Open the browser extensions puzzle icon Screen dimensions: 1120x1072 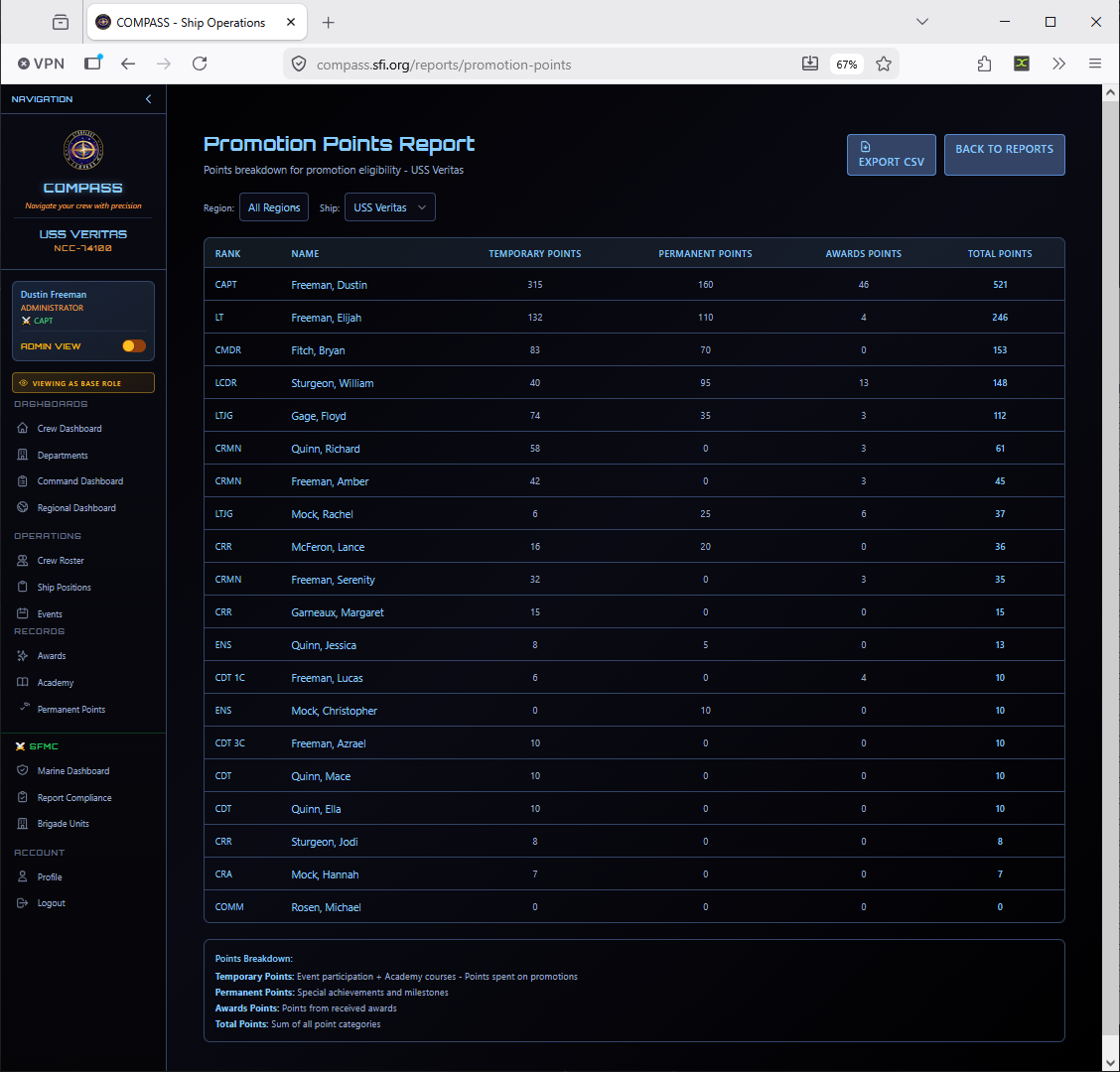[984, 64]
